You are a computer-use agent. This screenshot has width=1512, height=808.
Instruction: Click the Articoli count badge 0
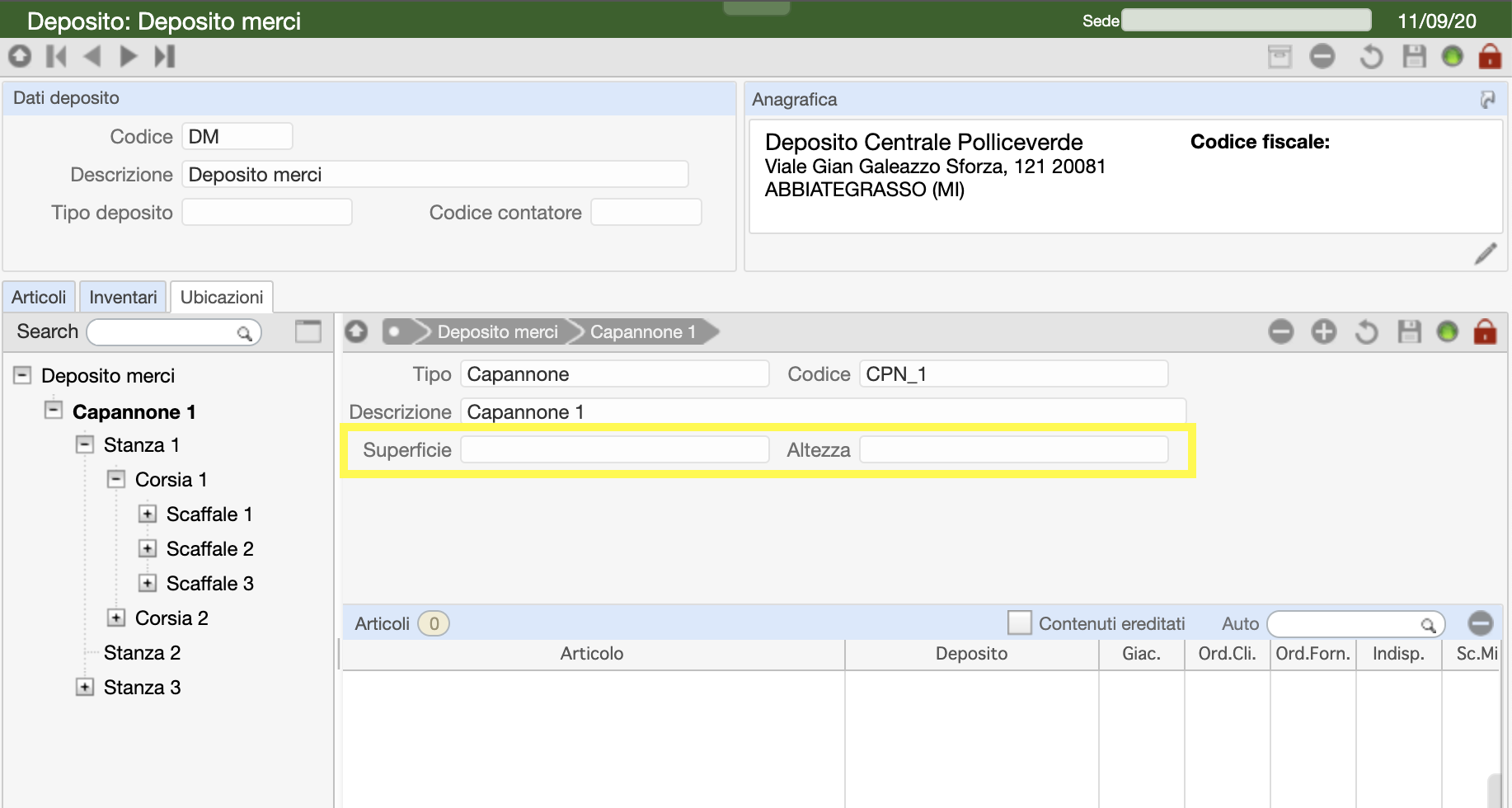pyautogui.click(x=434, y=623)
